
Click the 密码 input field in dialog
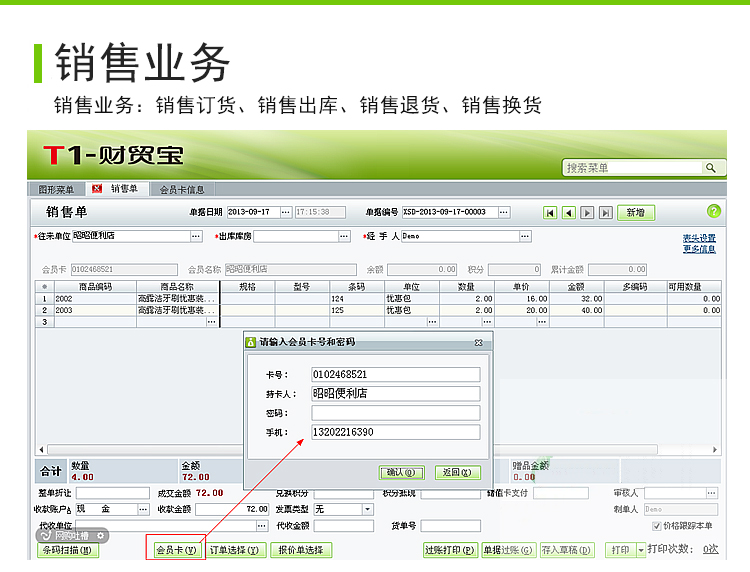pos(395,413)
